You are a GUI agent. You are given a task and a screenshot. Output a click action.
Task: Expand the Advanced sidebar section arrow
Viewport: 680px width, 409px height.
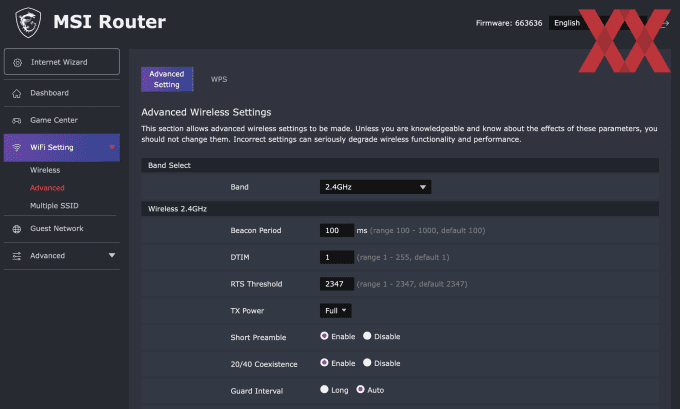coord(112,255)
